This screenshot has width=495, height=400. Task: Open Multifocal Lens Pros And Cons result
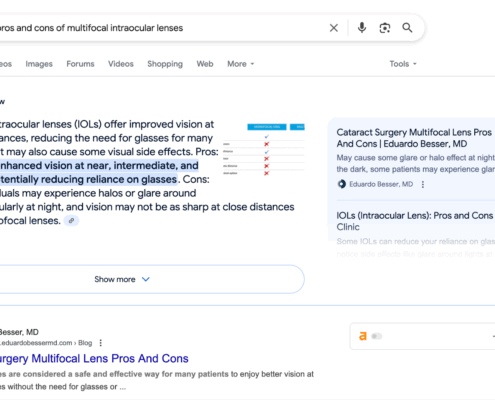click(x=94, y=359)
